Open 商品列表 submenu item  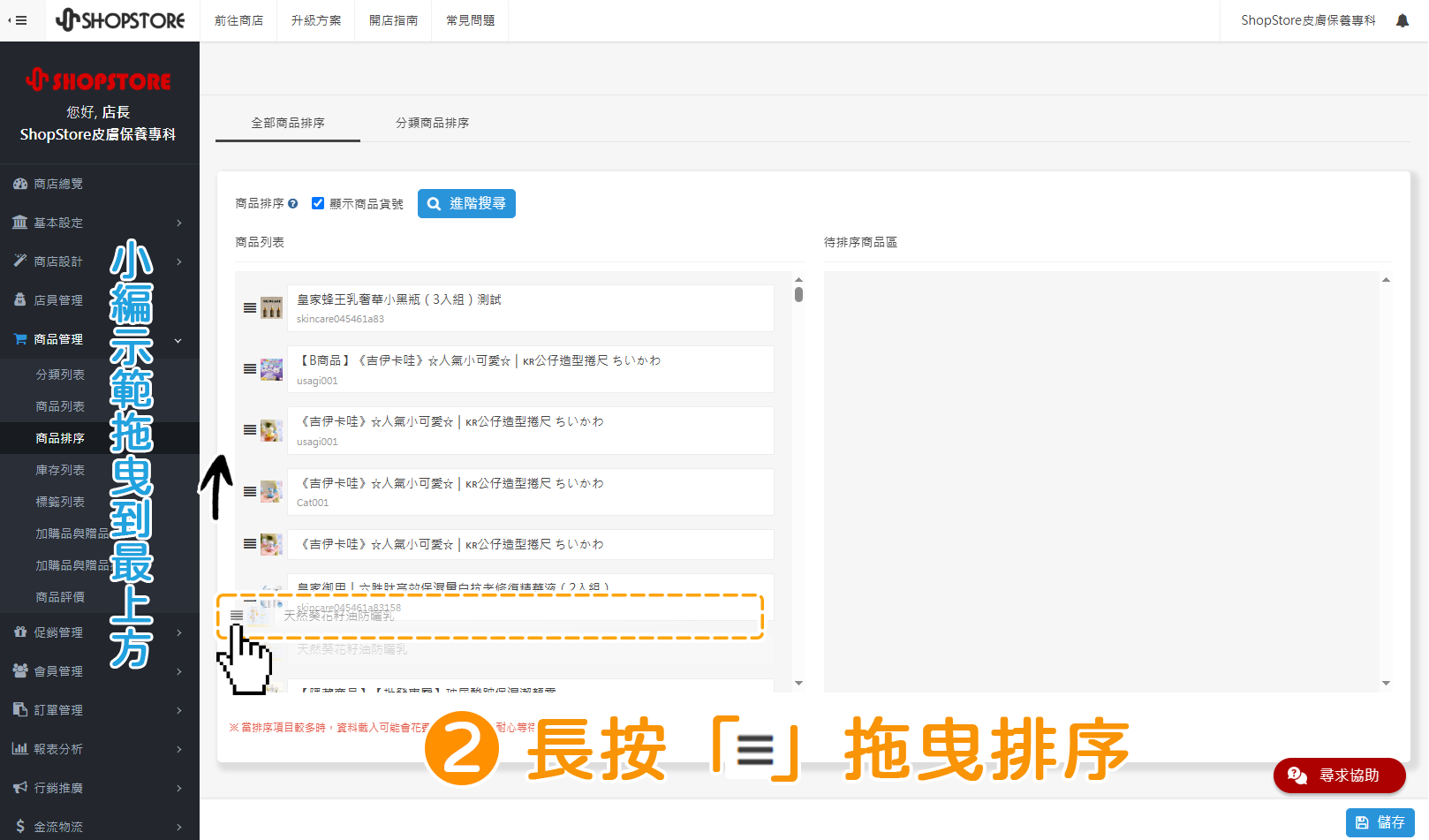click(x=60, y=406)
